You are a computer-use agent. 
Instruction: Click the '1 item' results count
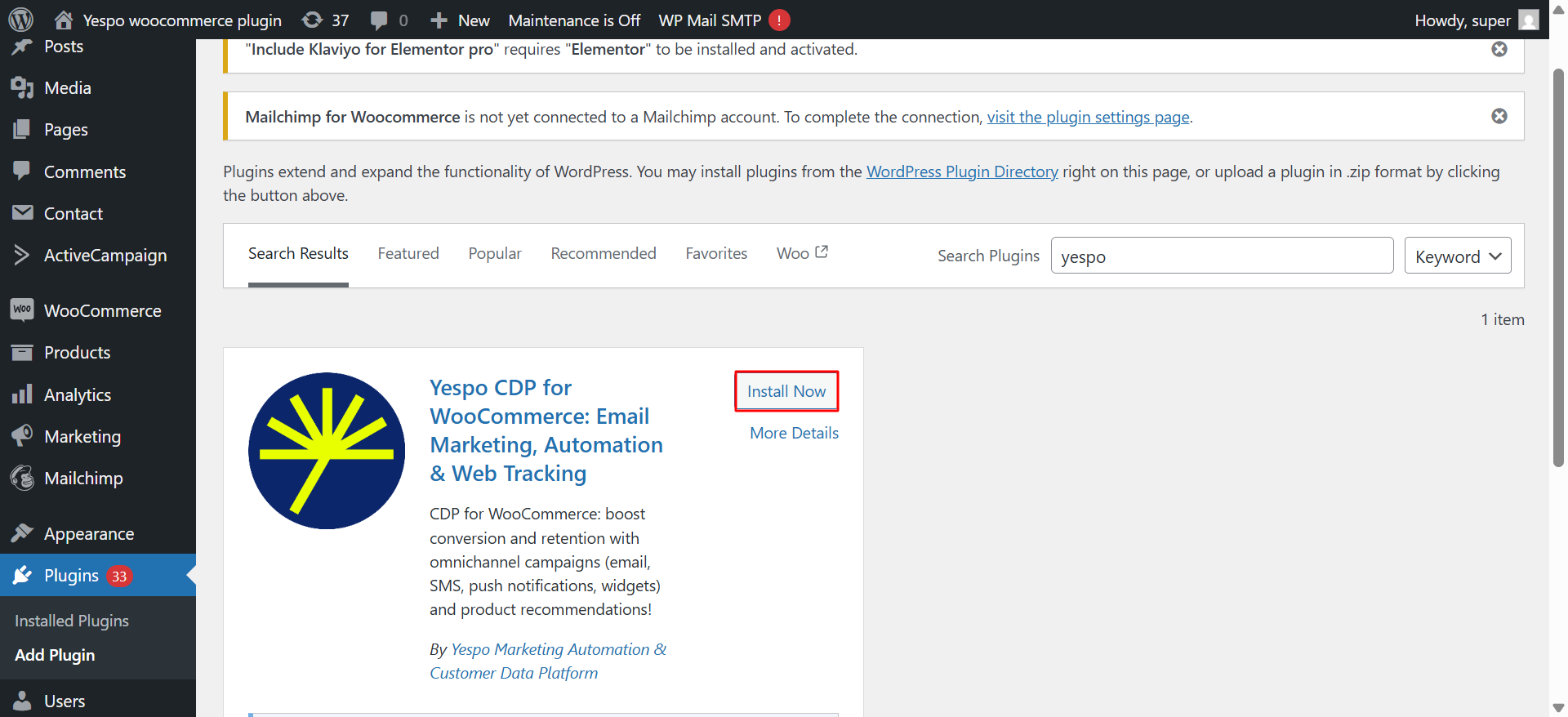tap(1503, 319)
